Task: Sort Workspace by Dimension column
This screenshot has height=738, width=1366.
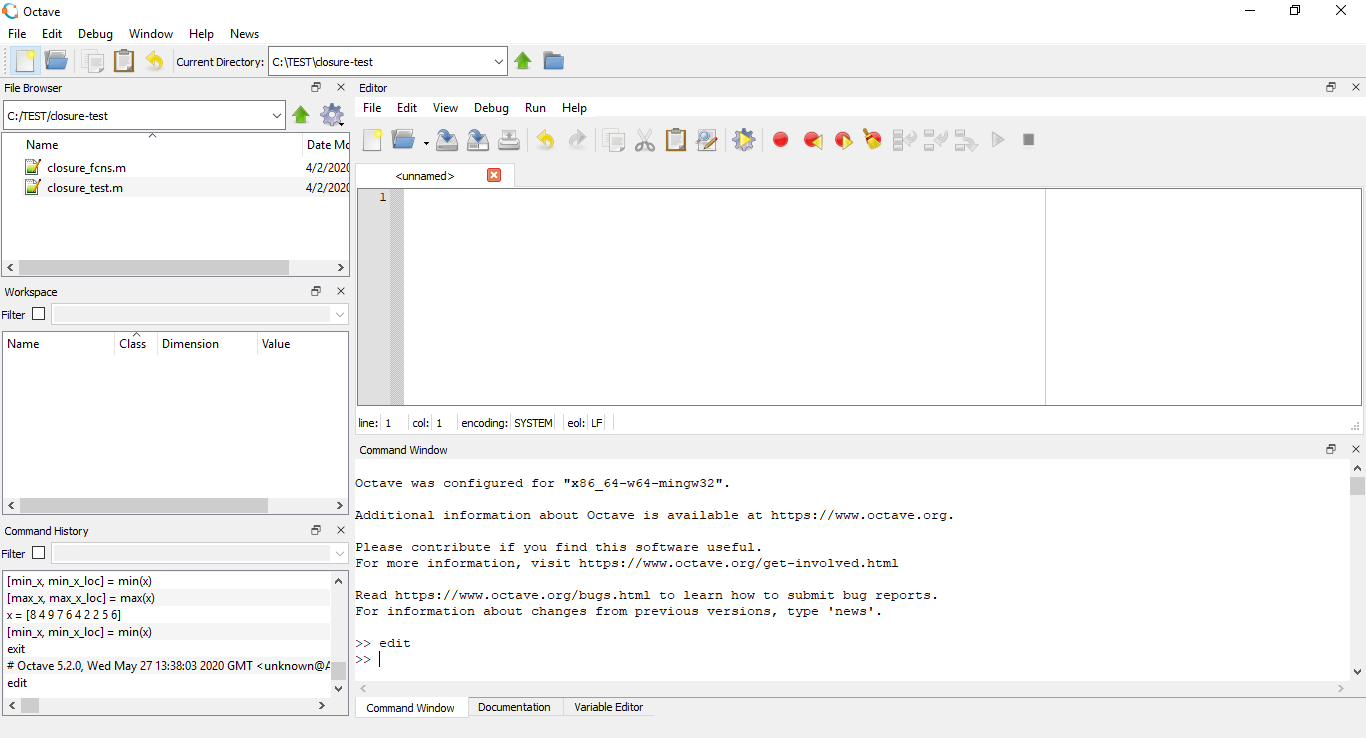Action: pos(190,343)
